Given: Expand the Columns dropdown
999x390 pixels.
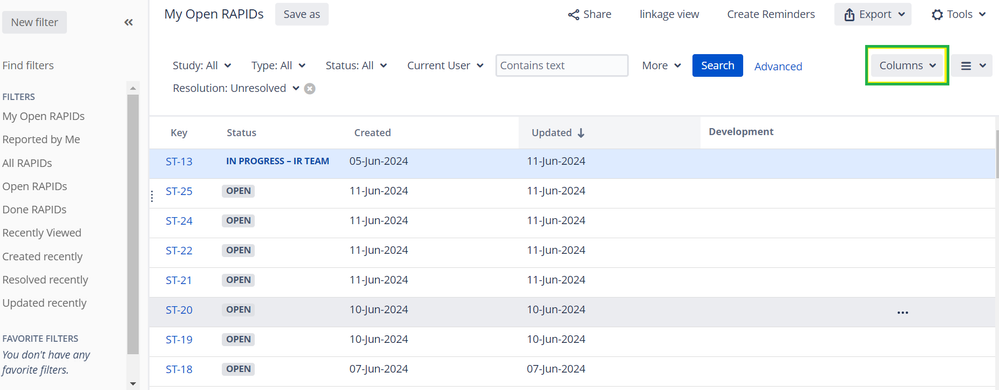Looking at the screenshot, I should tap(907, 65).
